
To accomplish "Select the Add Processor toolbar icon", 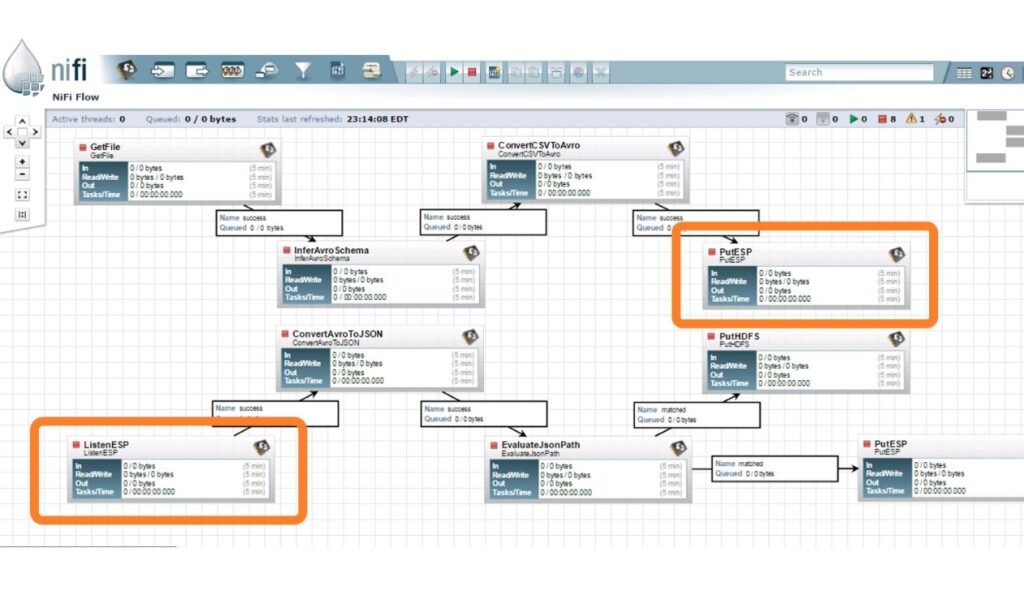I will coord(127,69).
